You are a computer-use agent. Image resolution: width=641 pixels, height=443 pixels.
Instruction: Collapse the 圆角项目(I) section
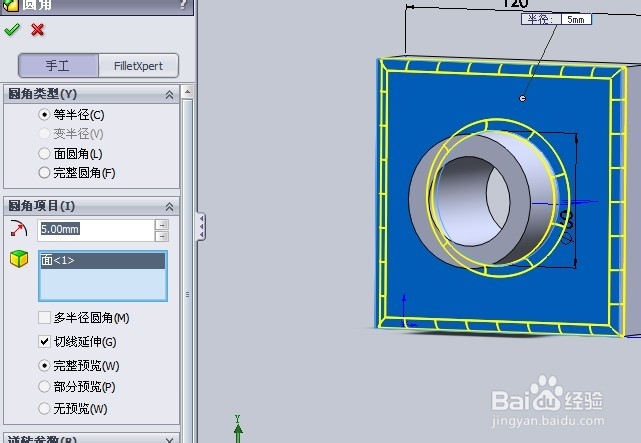[x=169, y=206]
